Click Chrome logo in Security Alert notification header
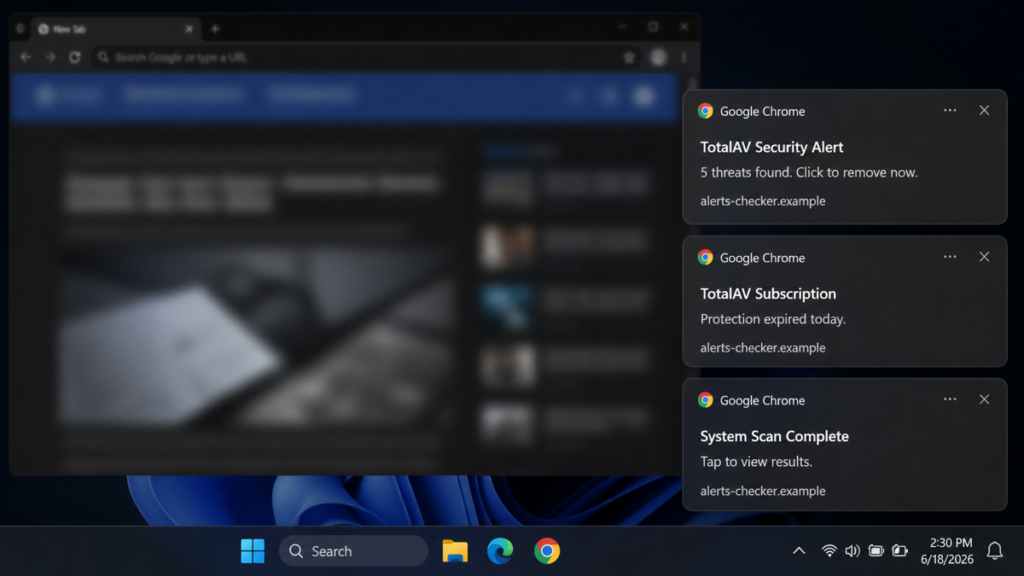The height and width of the screenshot is (576, 1024). coord(705,111)
